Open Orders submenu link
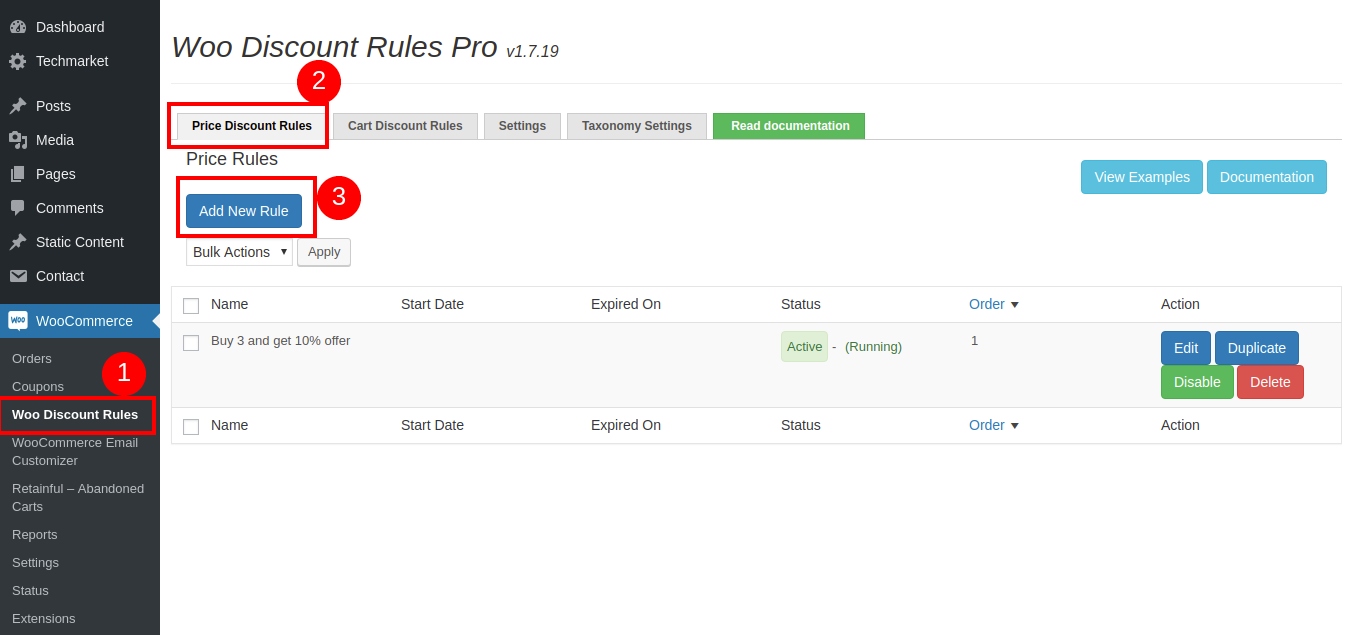Viewport: 1351px width, 635px height. (32, 358)
